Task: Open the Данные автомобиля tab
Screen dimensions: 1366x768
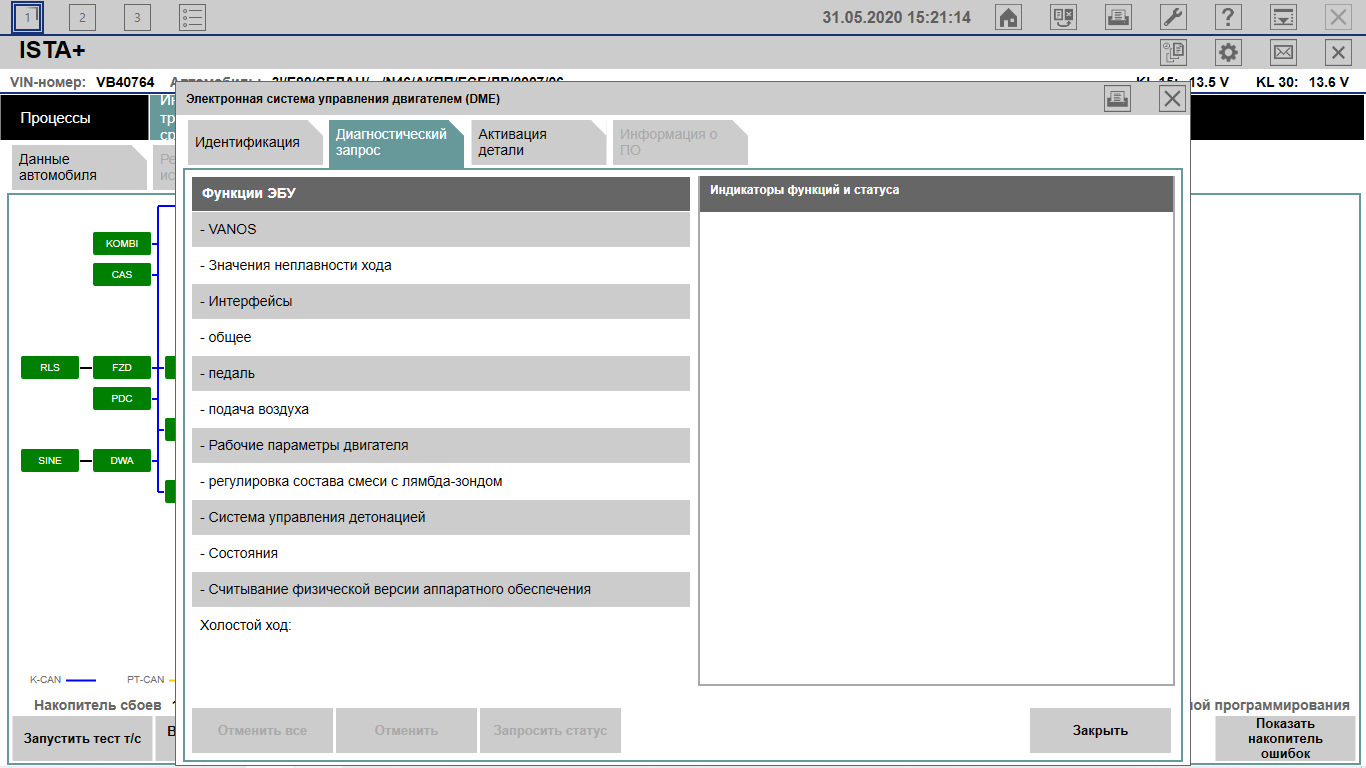Action: pyautogui.click(x=79, y=167)
